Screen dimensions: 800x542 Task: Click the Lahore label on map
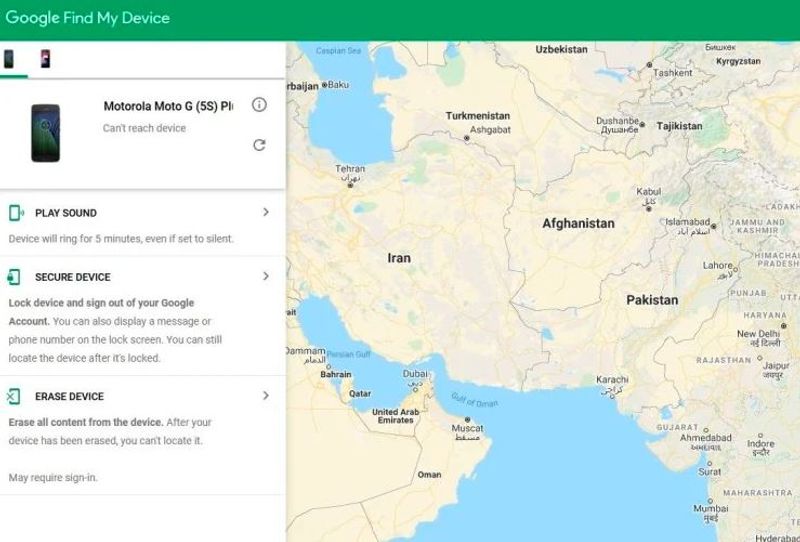pos(717,265)
